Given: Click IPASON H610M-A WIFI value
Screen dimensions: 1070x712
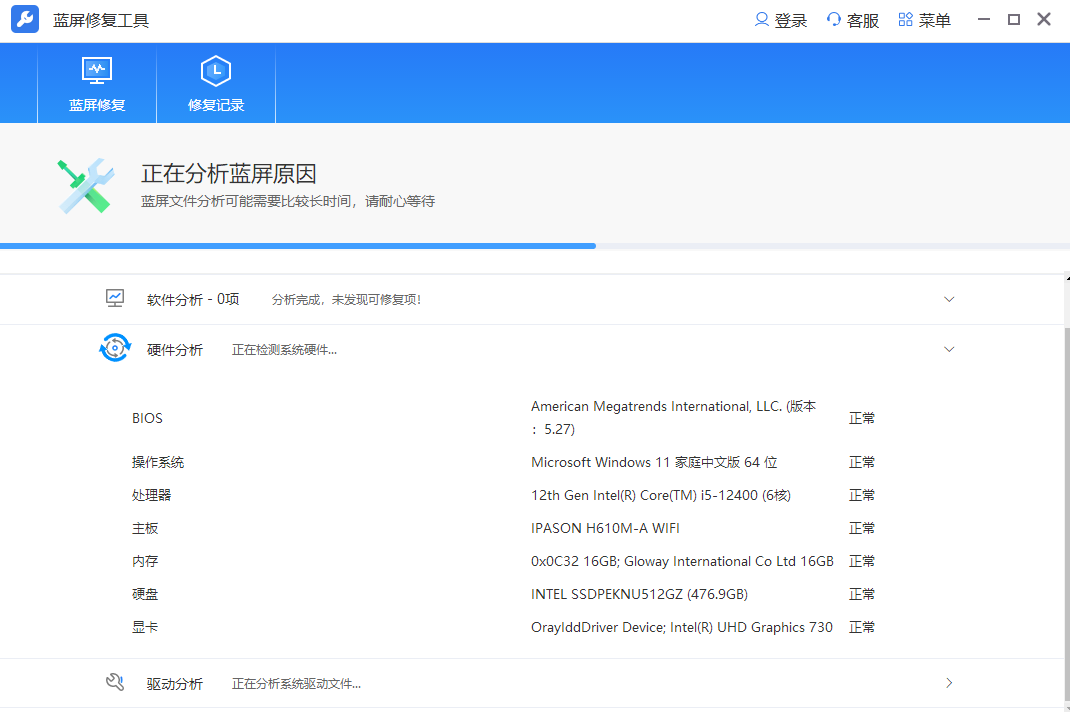Looking at the screenshot, I should [605, 528].
